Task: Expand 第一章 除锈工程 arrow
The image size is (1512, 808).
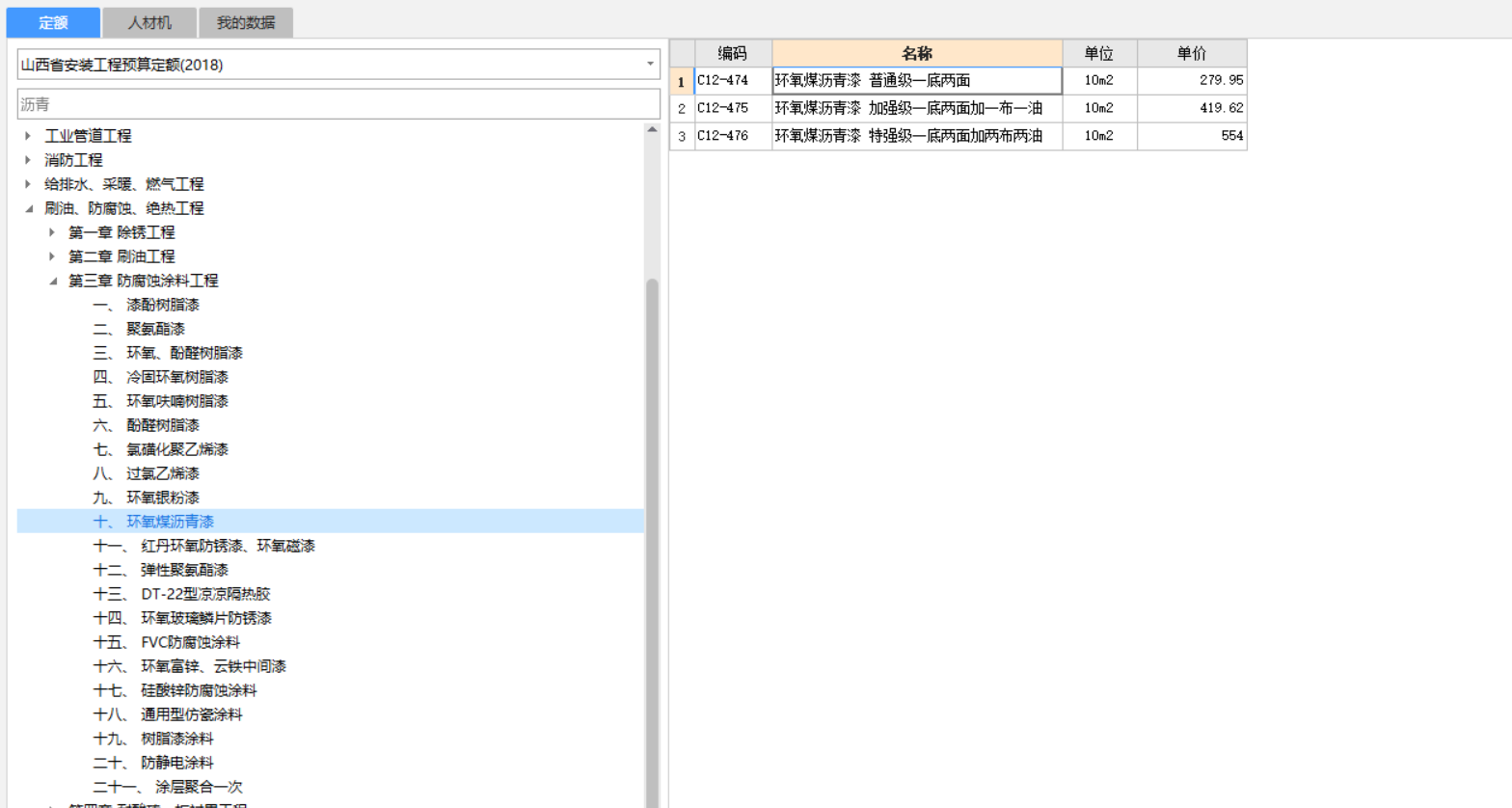Action: (52, 232)
